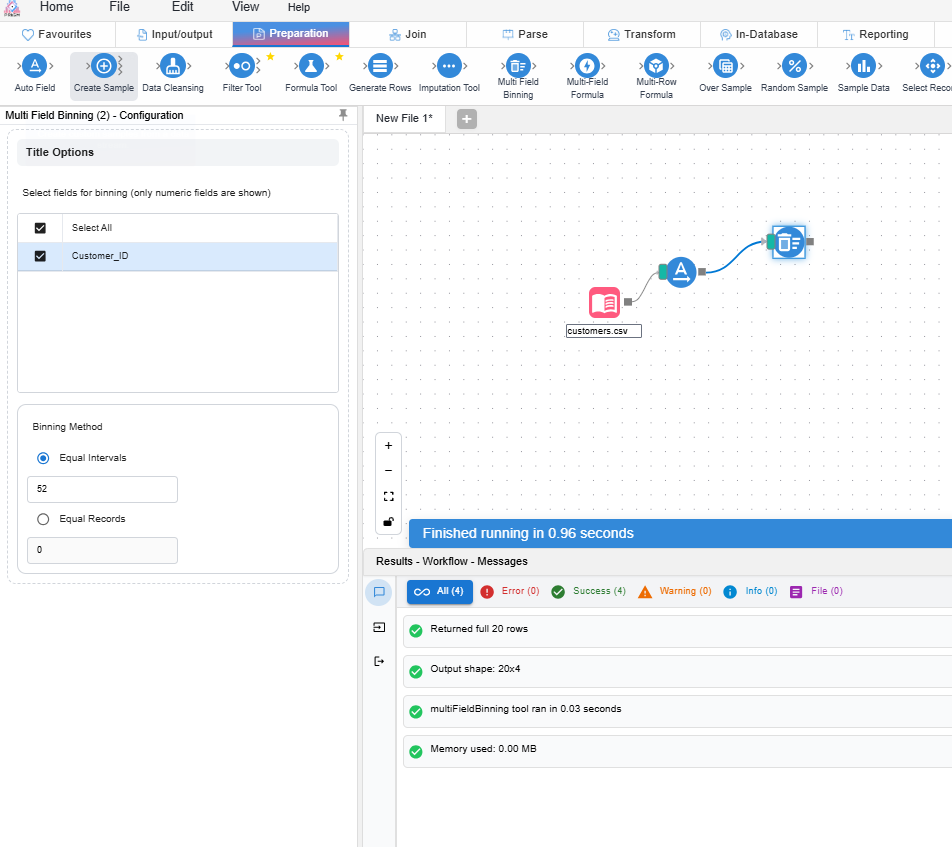
Task: Choose the Equal Intervals radio button
Action: click(x=43, y=458)
